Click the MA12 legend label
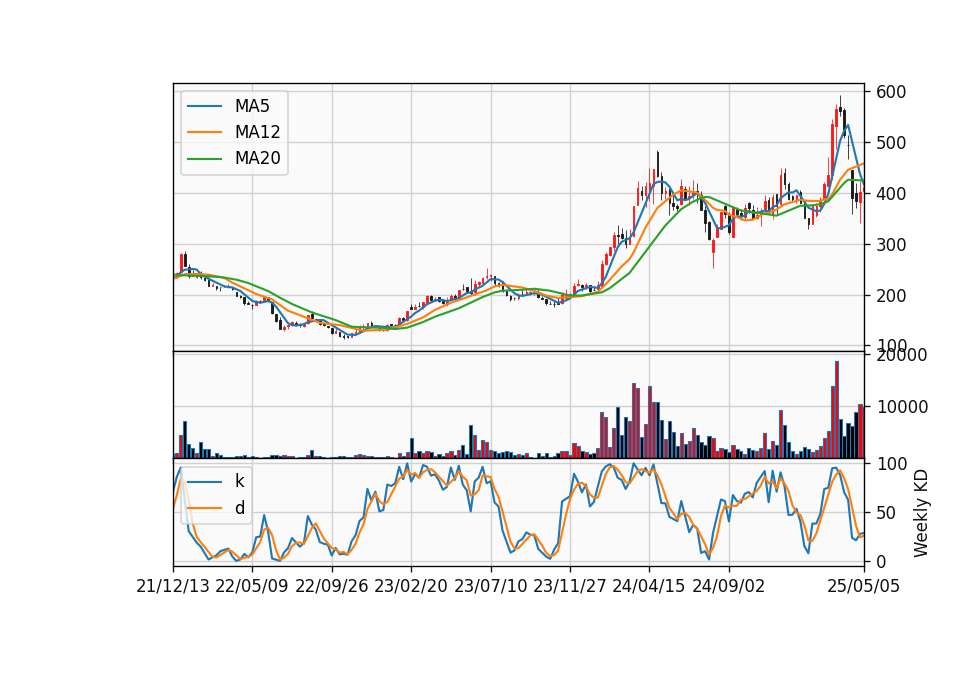This screenshot has width=960, height=690. 257,132
